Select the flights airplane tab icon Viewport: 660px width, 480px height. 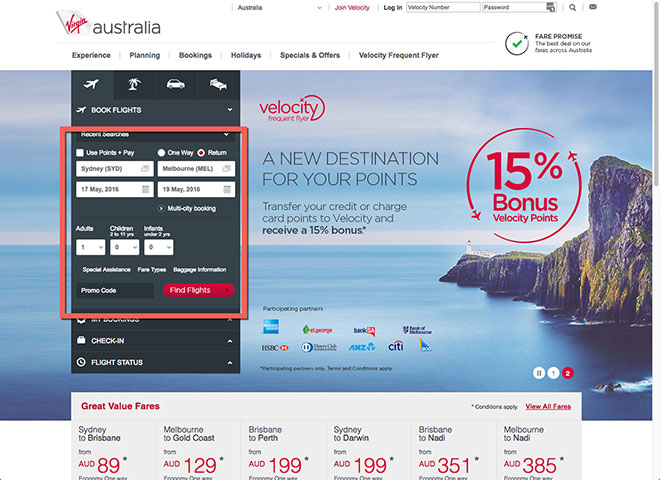click(91, 85)
